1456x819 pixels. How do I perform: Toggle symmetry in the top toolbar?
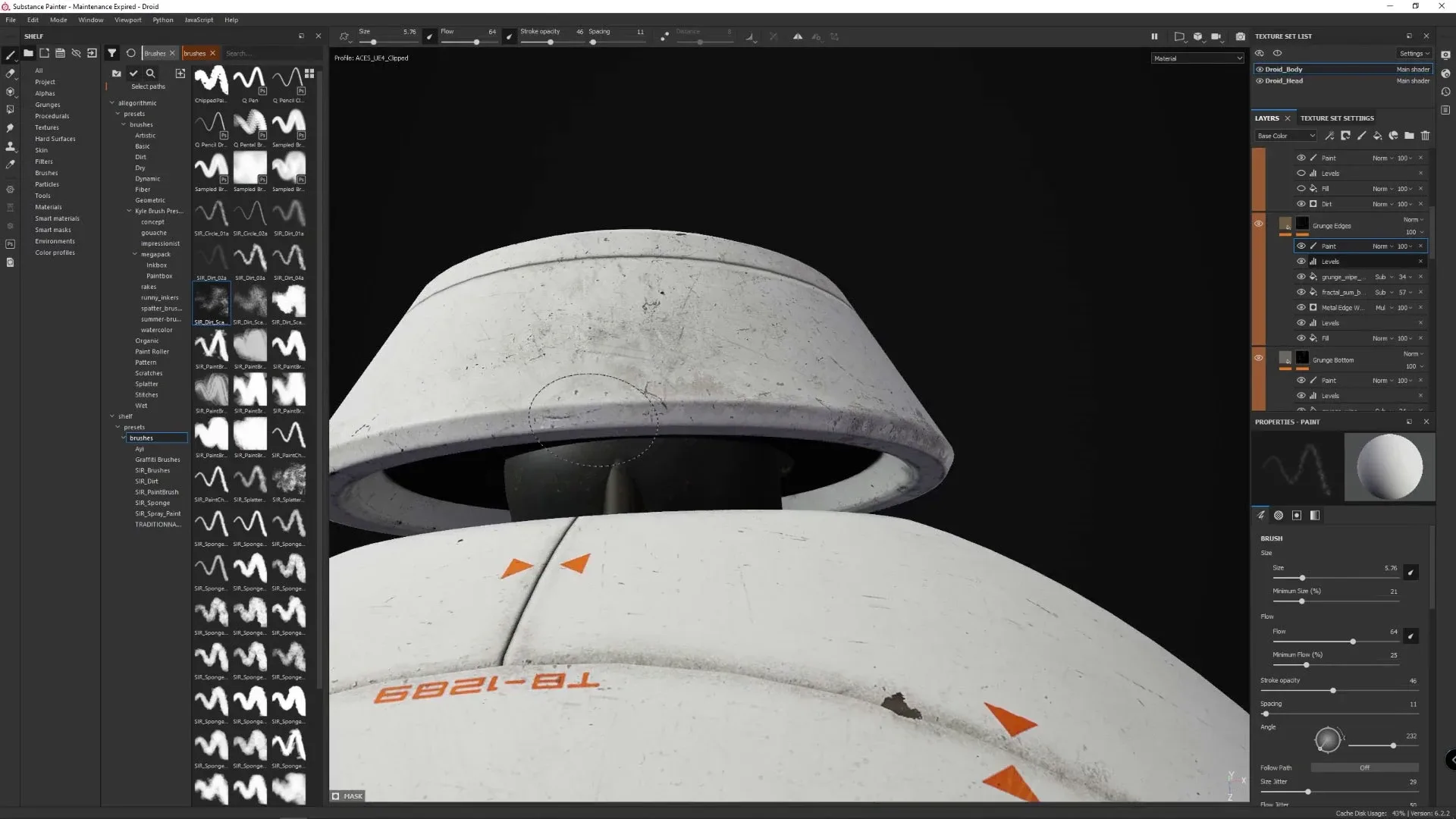coord(798,36)
